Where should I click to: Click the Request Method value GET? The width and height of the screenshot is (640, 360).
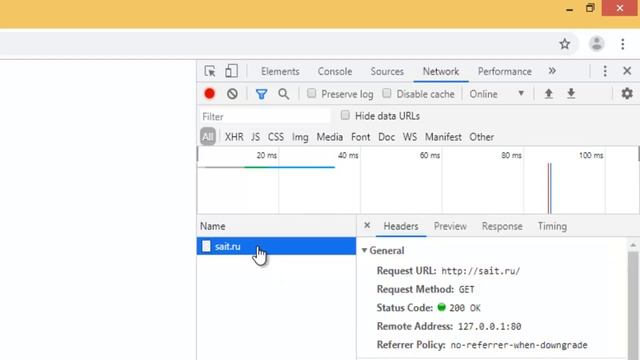pos(467,289)
